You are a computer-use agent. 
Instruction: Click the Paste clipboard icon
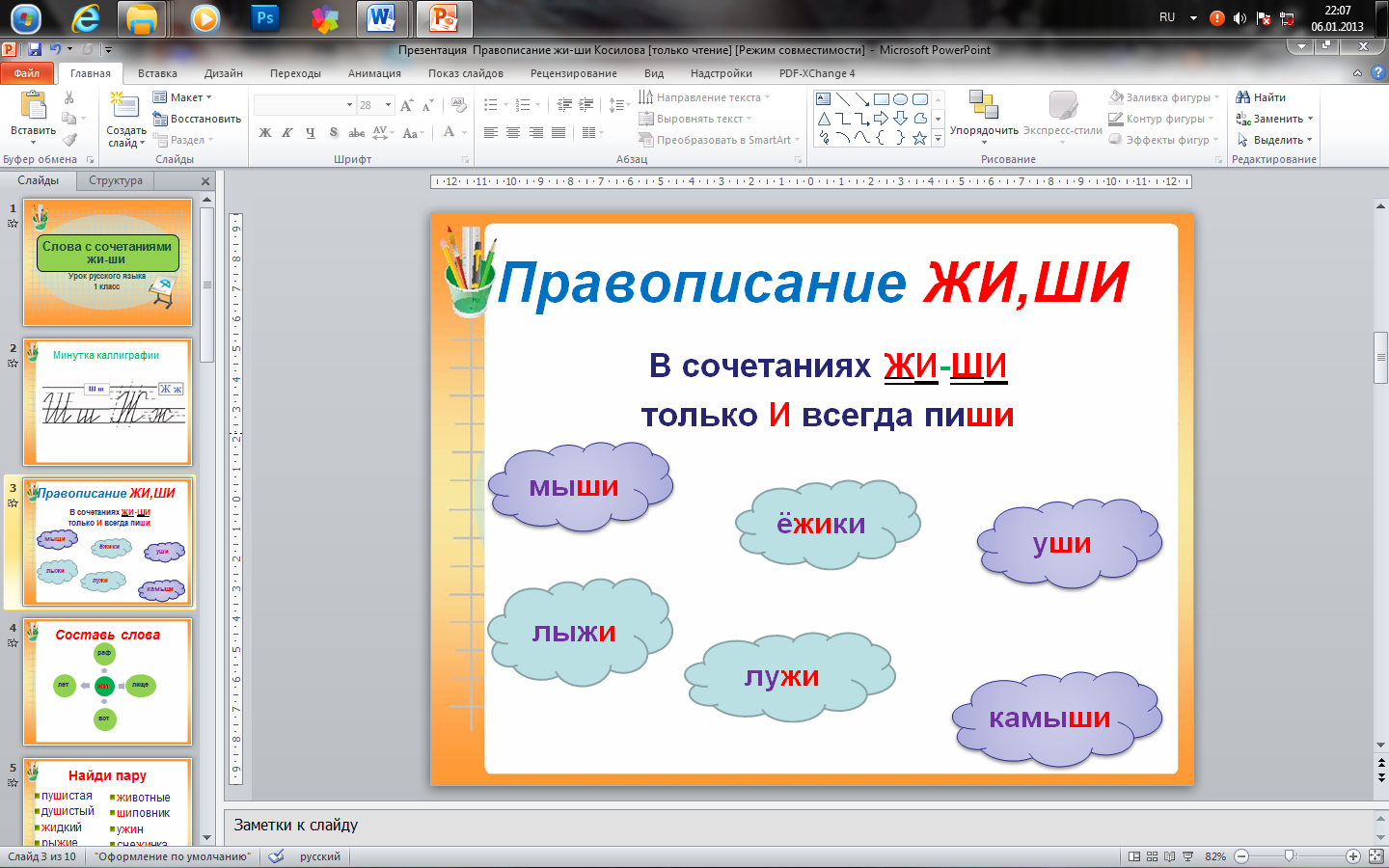pos(33,106)
